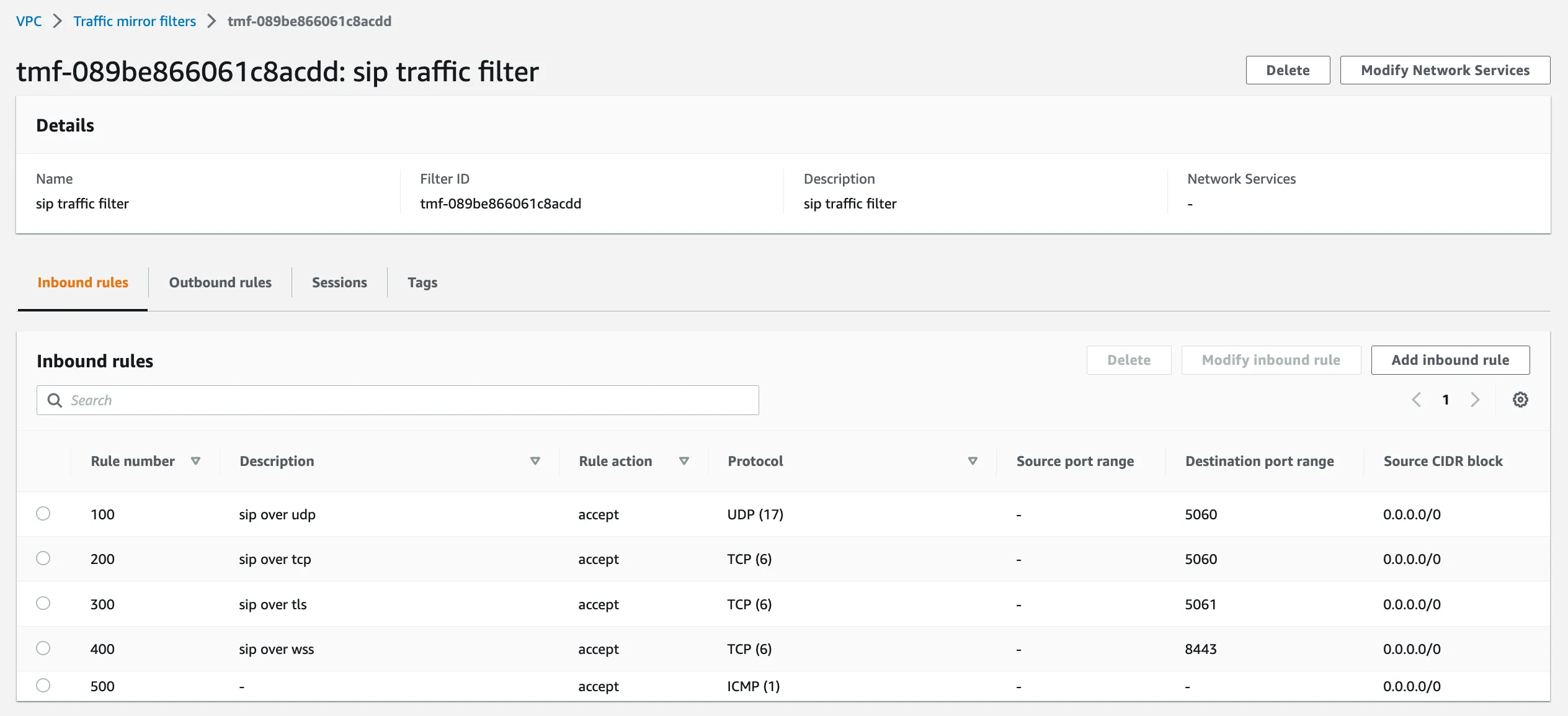This screenshot has width=1568, height=716.
Task: Click Source CIDR block column header
Action: 1443,461
